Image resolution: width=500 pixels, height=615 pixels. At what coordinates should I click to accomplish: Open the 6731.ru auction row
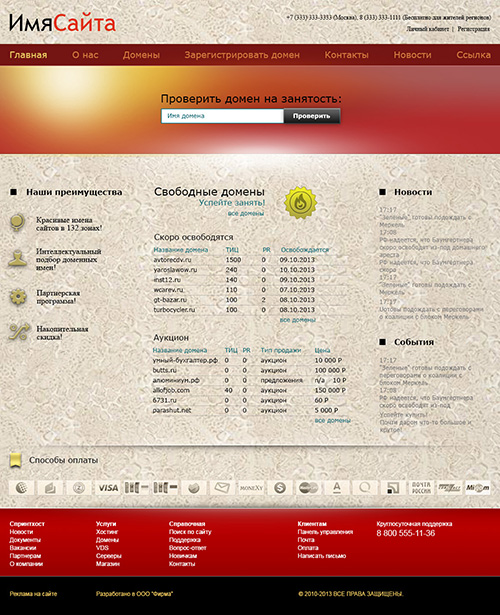point(249,400)
